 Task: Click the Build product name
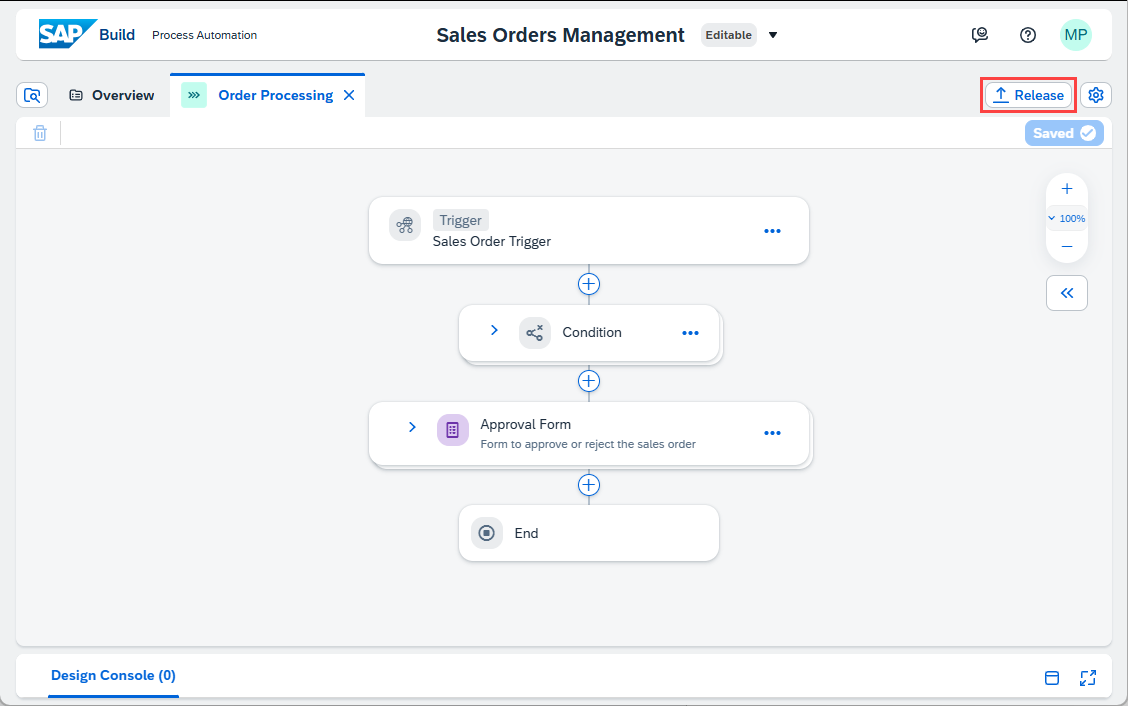coord(117,35)
